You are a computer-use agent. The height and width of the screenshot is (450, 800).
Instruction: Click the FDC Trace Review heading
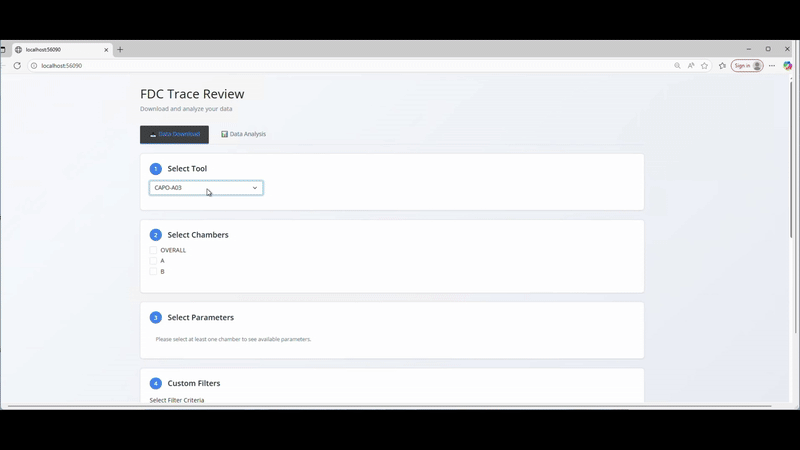coord(192,94)
